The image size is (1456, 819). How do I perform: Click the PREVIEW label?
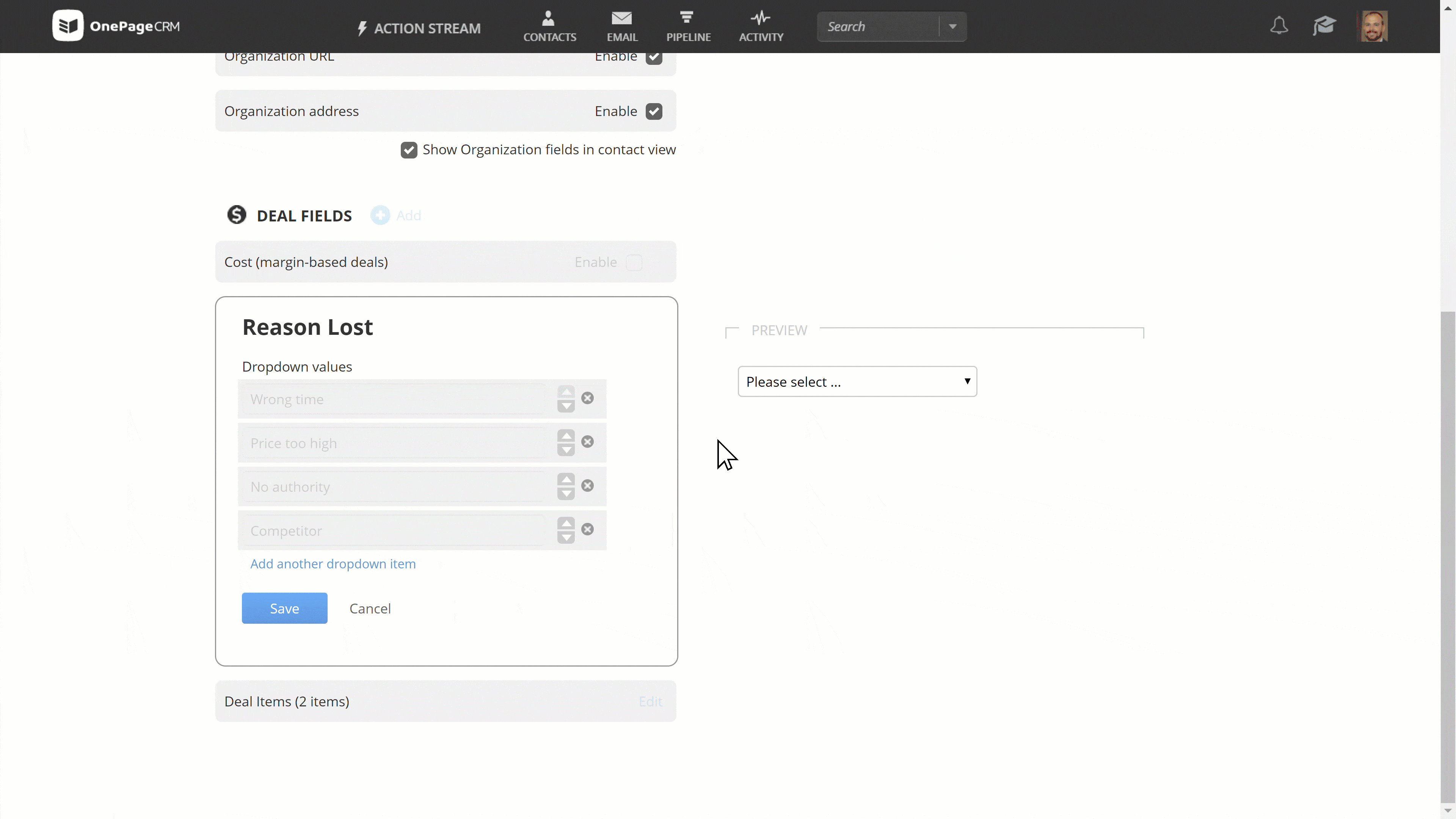[x=779, y=331]
